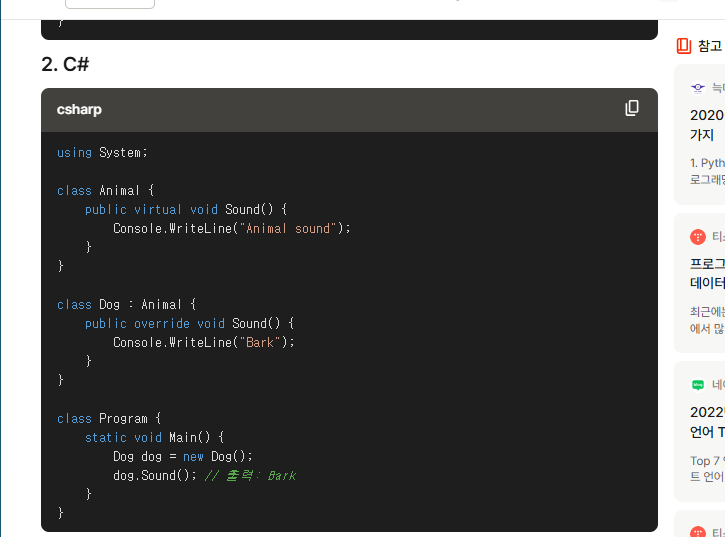The image size is (725, 537).
Task: Click the green '// 출력: Bark' comment
Action: [x=250, y=475]
